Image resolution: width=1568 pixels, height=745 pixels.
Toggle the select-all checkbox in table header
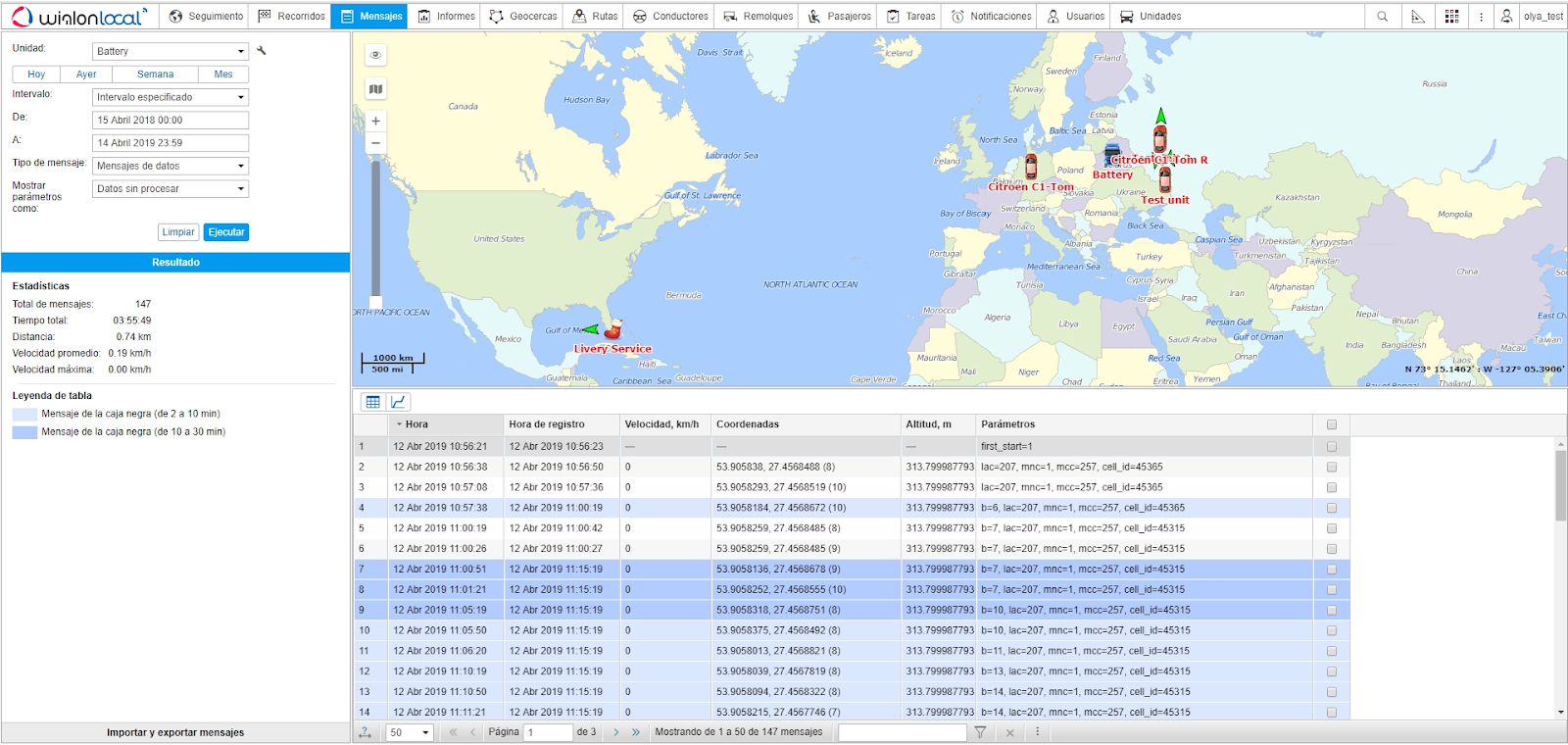[1331, 424]
